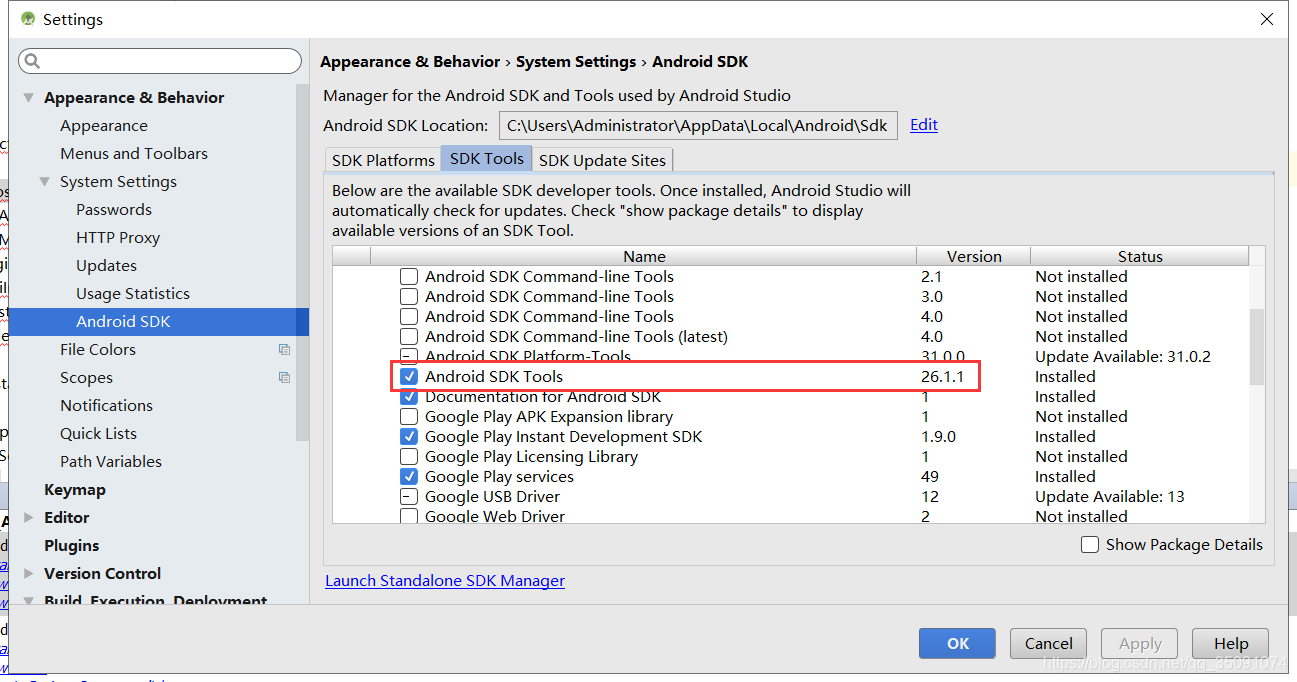The height and width of the screenshot is (682, 1297).
Task: Expand Build, Execution, Deployment section
Action: (x=27, y=601)
